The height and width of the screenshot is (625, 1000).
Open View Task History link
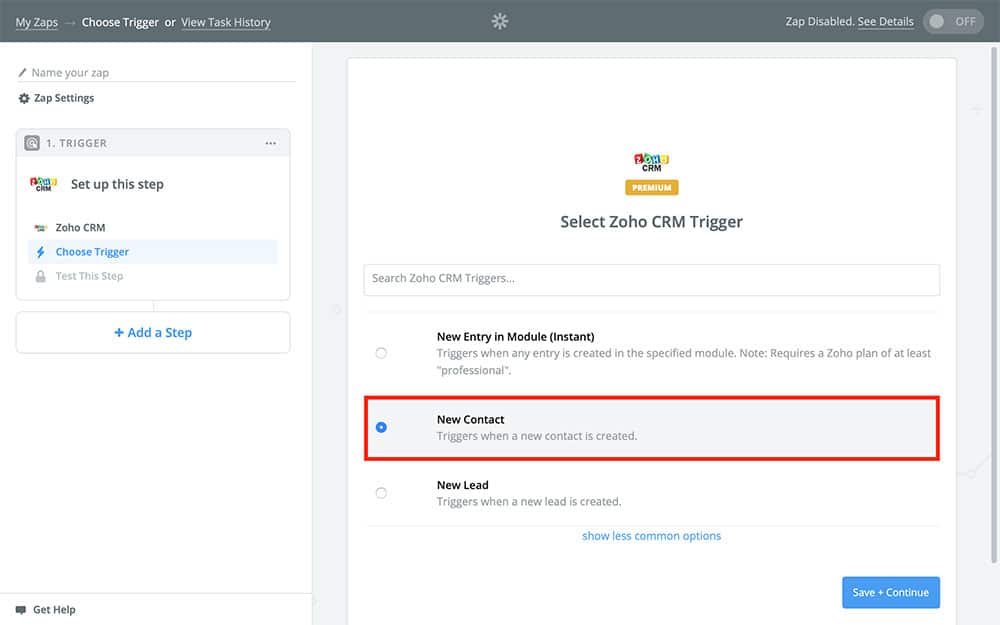[225, 22]
